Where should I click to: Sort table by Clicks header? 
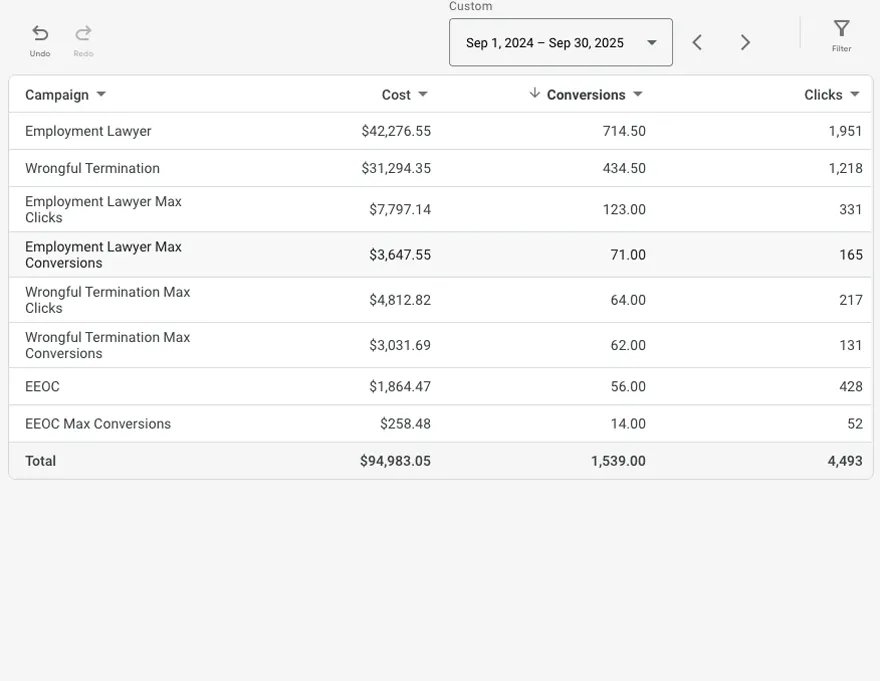[x=823, y=95]
